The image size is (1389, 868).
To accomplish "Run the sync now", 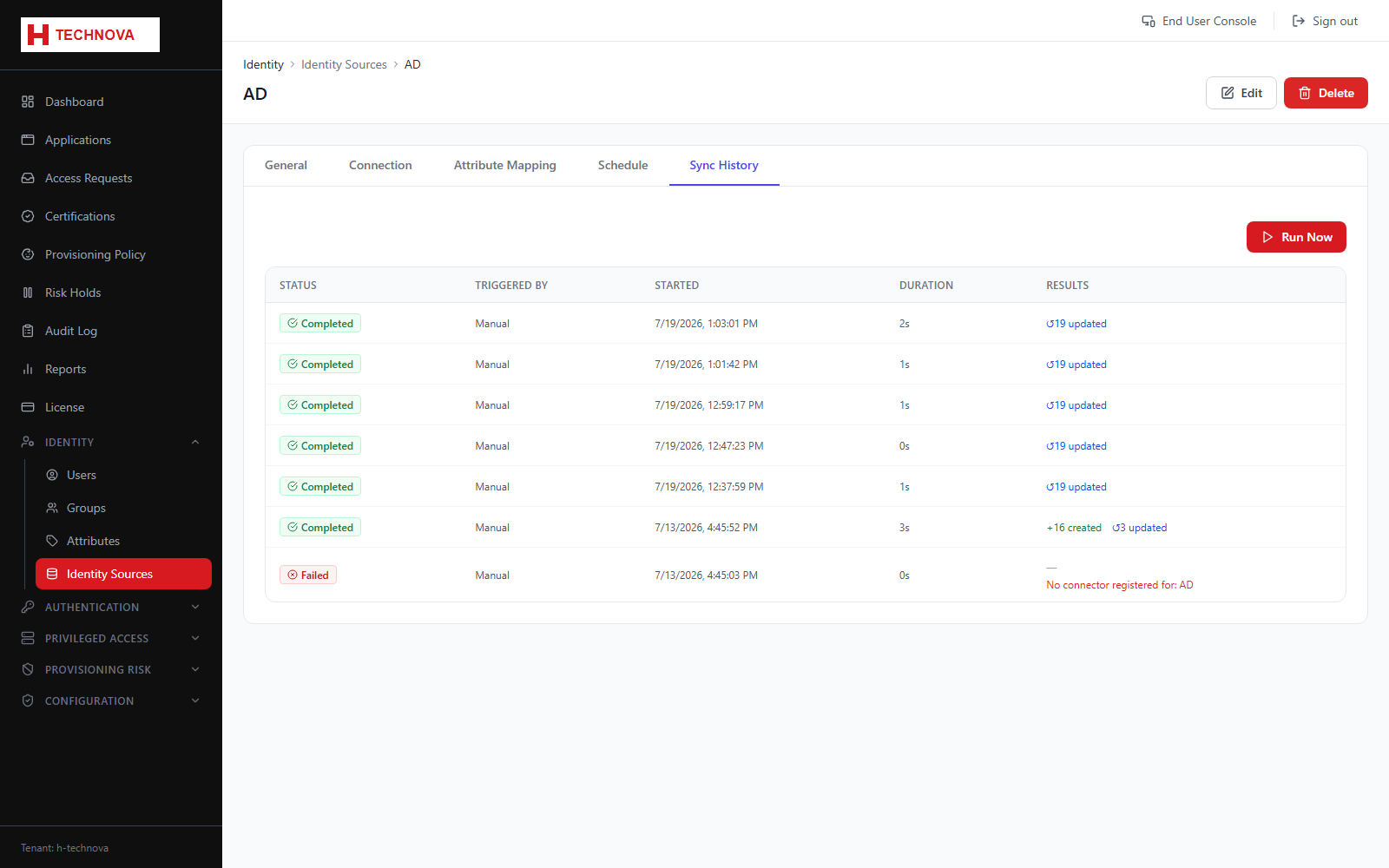I will pyautogui.click(x=1296, y=237).
